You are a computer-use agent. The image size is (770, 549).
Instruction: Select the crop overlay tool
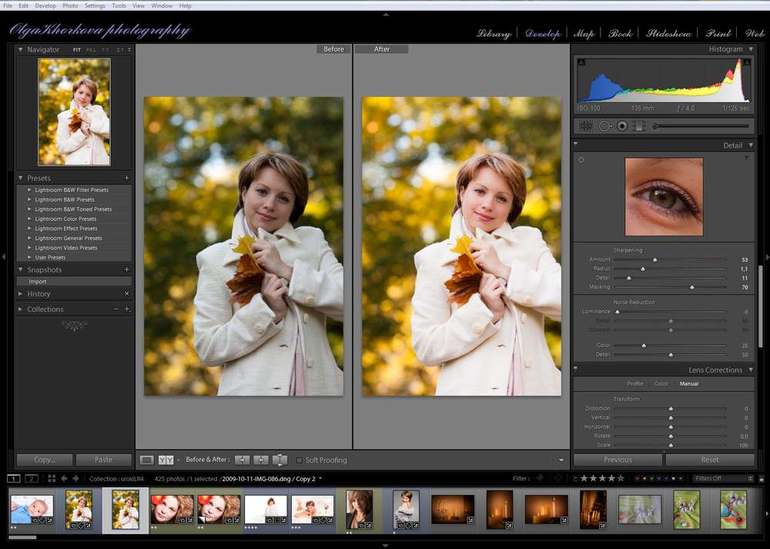click(x=586, y=126)
